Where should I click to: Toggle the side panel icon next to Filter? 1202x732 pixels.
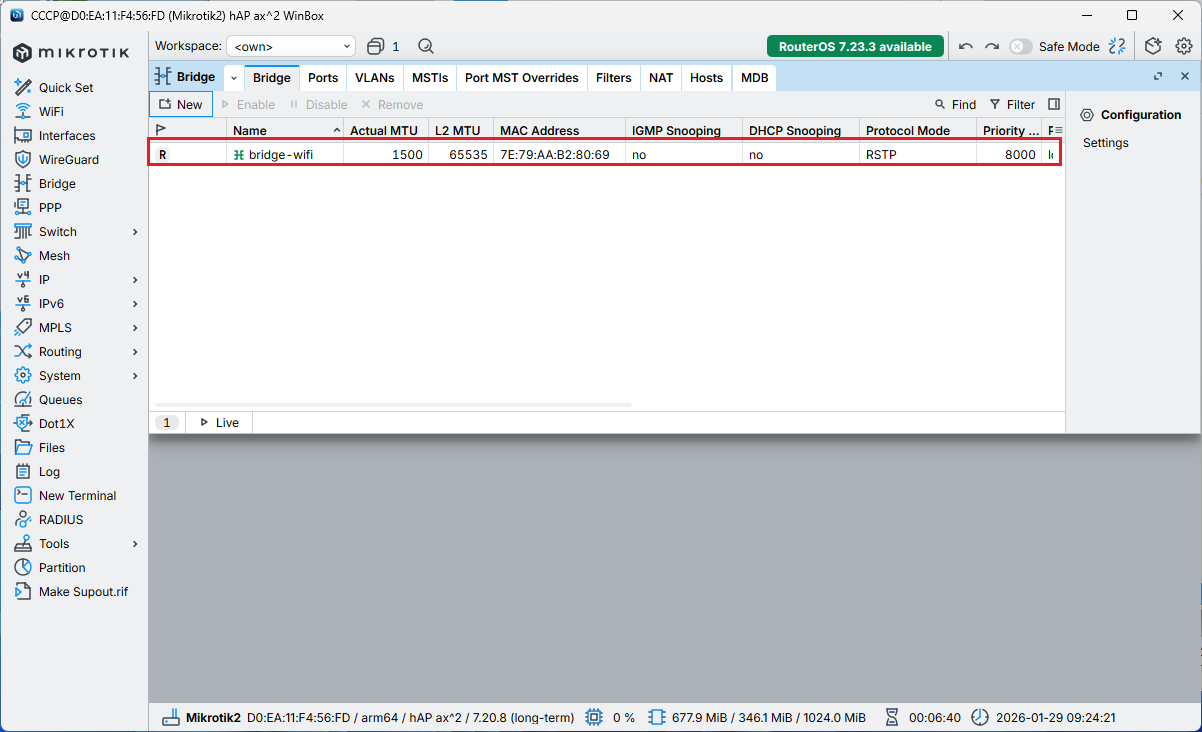[x=1054, y=104]
